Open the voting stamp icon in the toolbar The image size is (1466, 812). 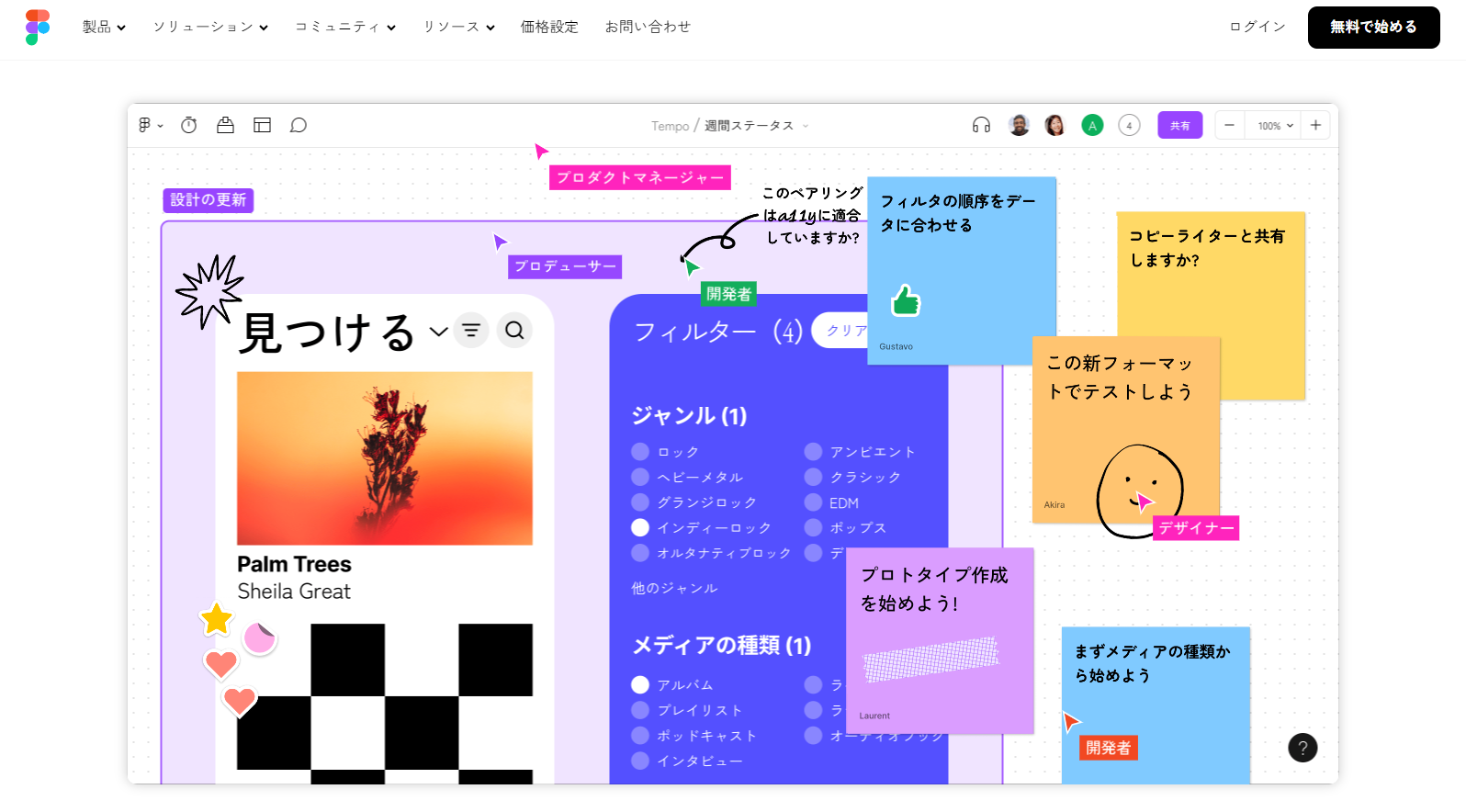pyautogui.click(x=225, y=126)
